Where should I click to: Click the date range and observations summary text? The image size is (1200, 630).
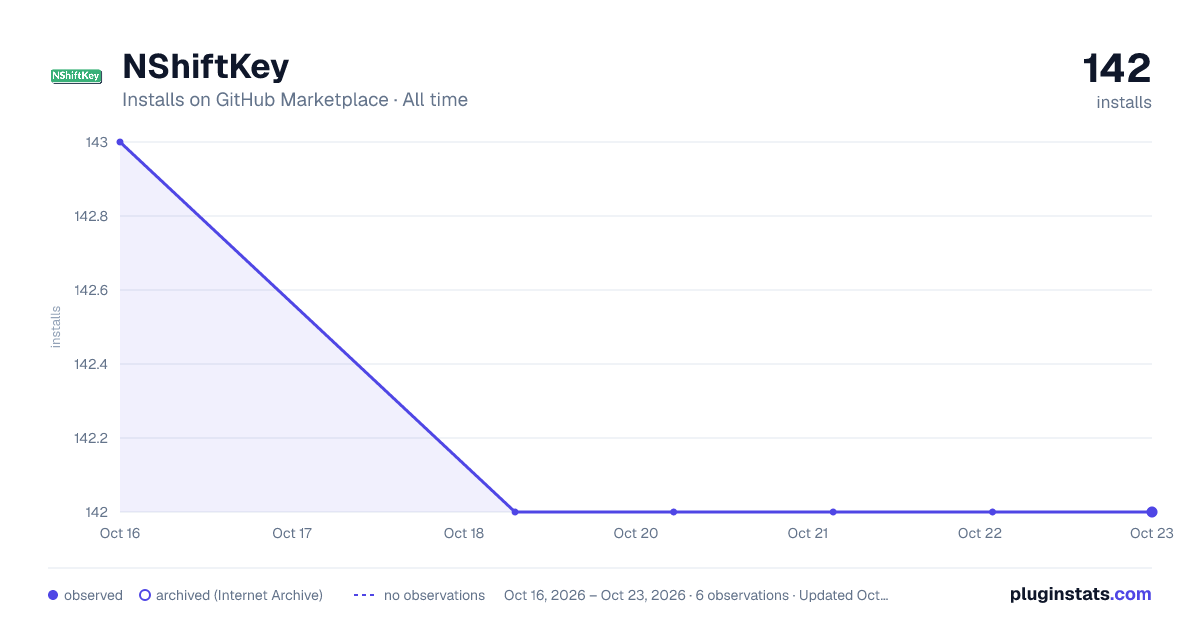coord(696,595)
